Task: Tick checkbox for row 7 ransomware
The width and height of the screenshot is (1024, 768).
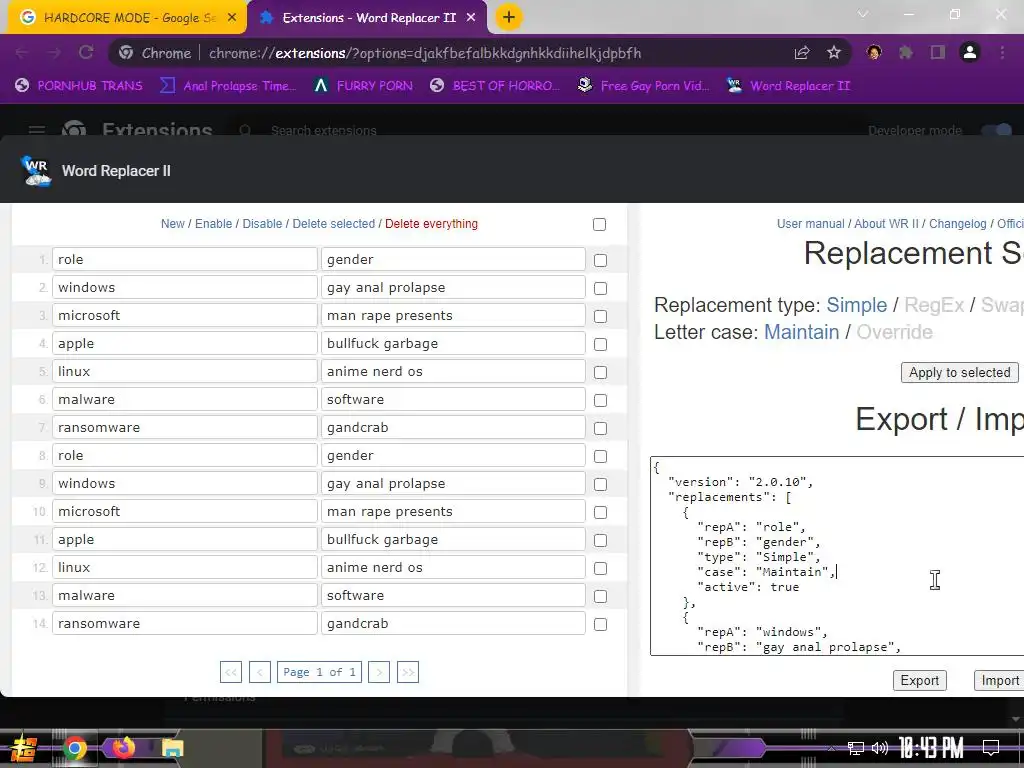Action: pos(600,428)
